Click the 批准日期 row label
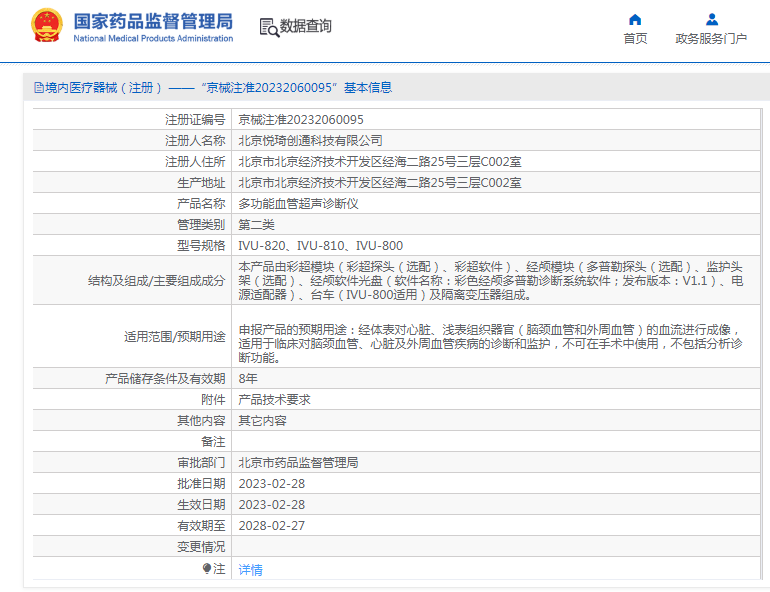The image size is (770, 592). tap(201, 484)
